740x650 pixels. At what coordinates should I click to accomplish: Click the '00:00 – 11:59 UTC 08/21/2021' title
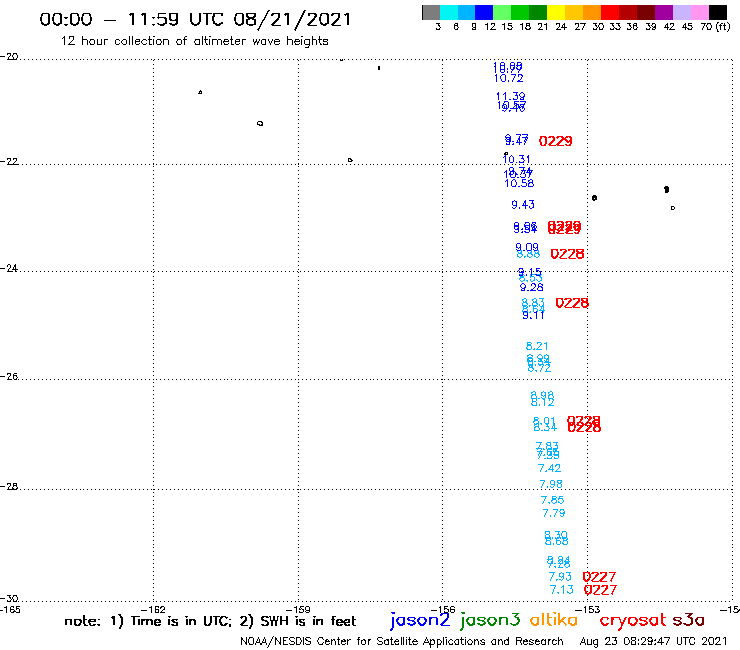click(195, 19)
